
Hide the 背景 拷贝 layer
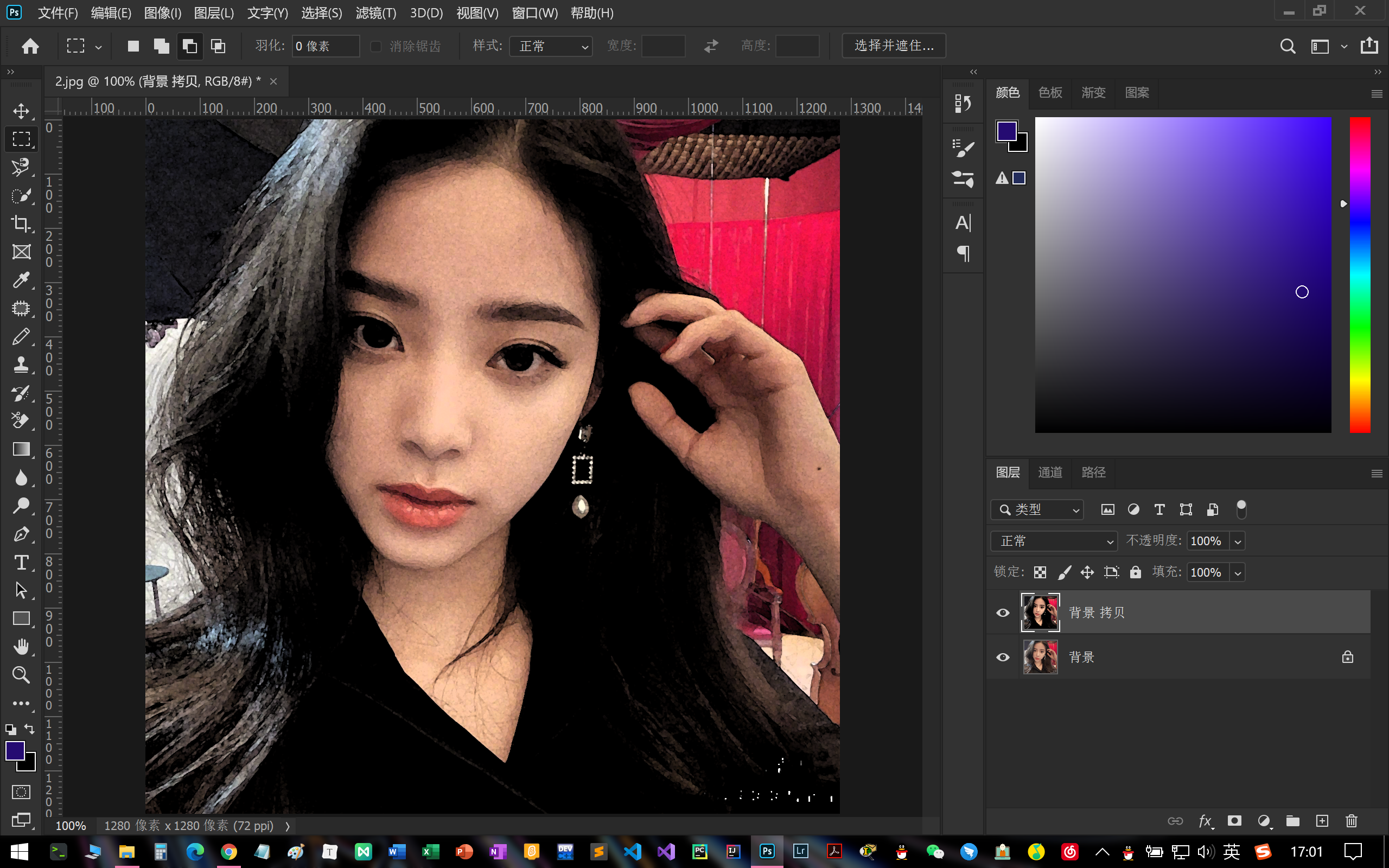click(1003, 612)
